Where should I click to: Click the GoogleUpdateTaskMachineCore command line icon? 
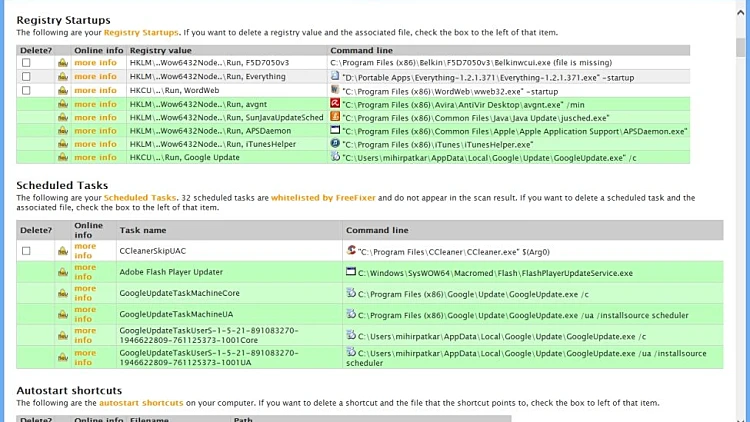351,293
